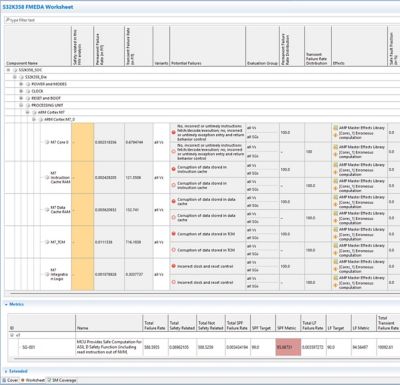
Task: Click the Worksheet tab icon
Action: point(23,380)
